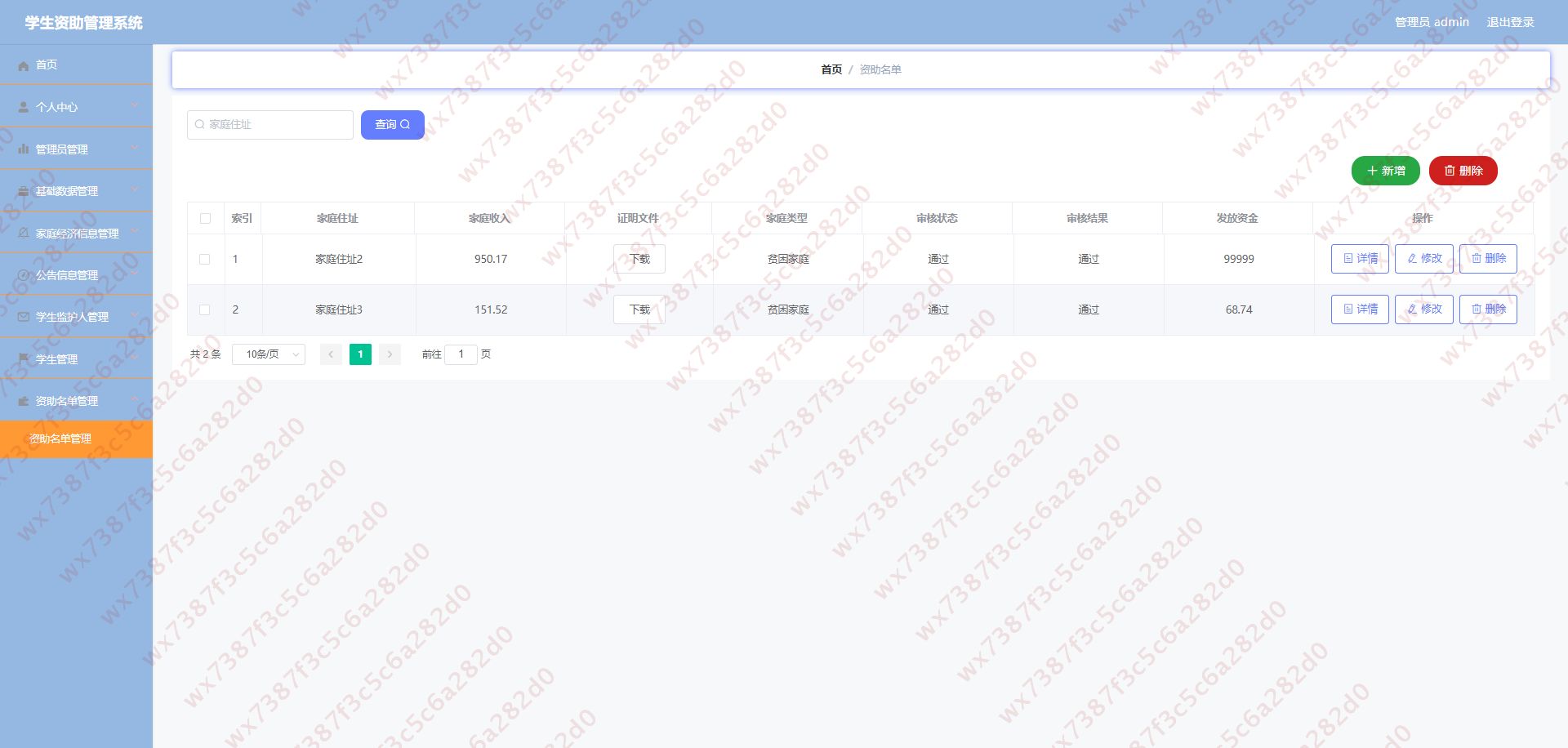1568x748 pixels.
Task: Open 基础数据管理 sidebar menu
Action: pos(76,191)
